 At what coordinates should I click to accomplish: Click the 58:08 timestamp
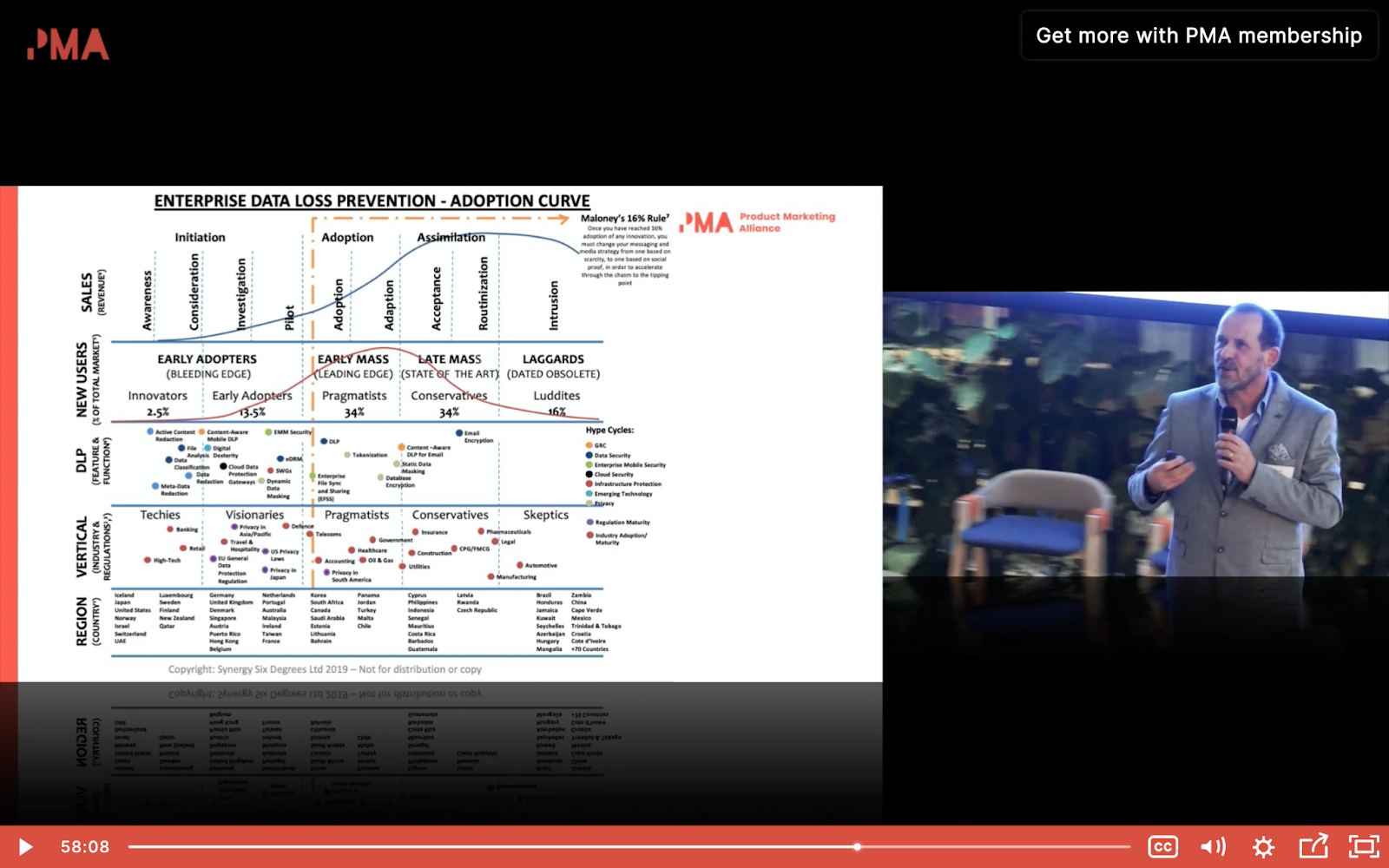coord(85,846)
